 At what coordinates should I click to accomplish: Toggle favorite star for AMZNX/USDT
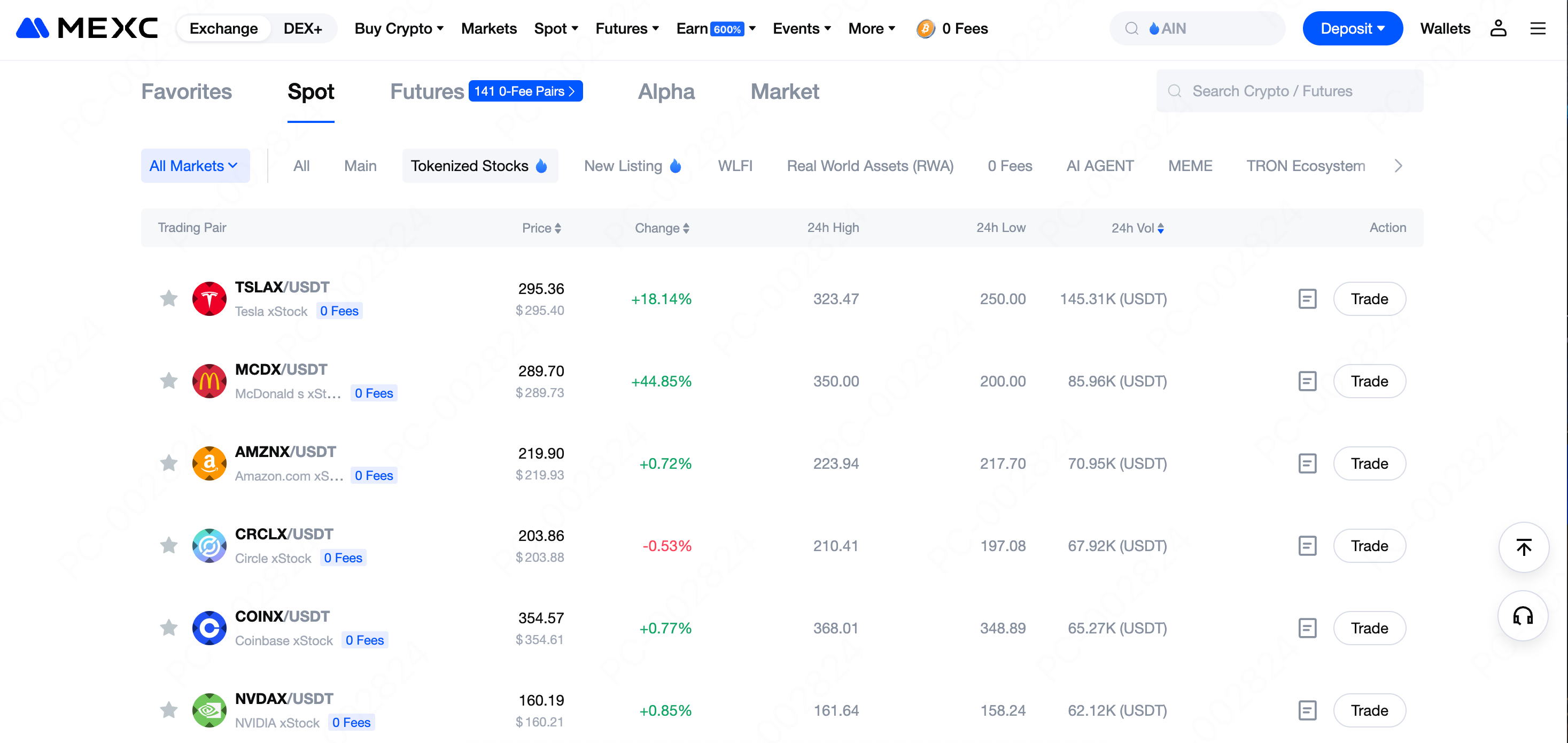pos(168,463)
